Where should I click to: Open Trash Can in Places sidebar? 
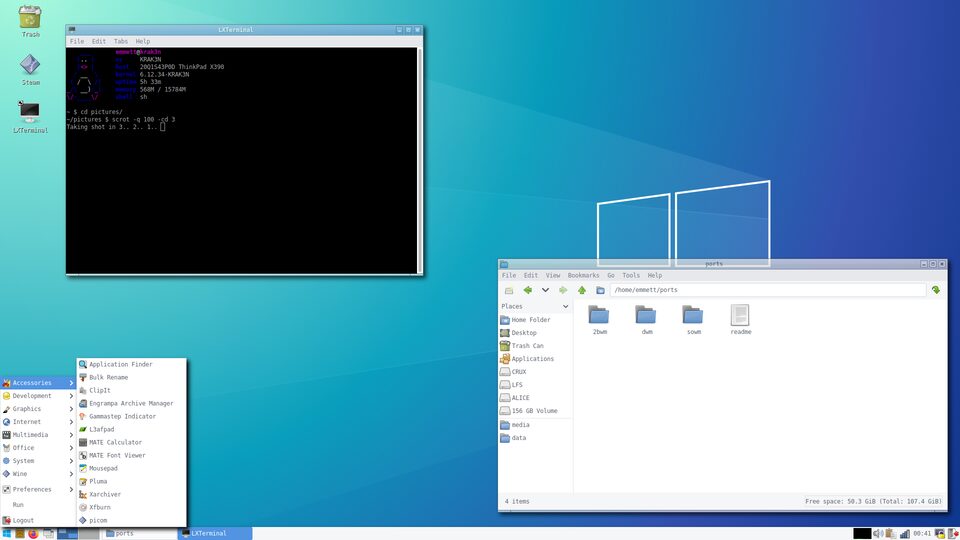(x=536, y=346)
